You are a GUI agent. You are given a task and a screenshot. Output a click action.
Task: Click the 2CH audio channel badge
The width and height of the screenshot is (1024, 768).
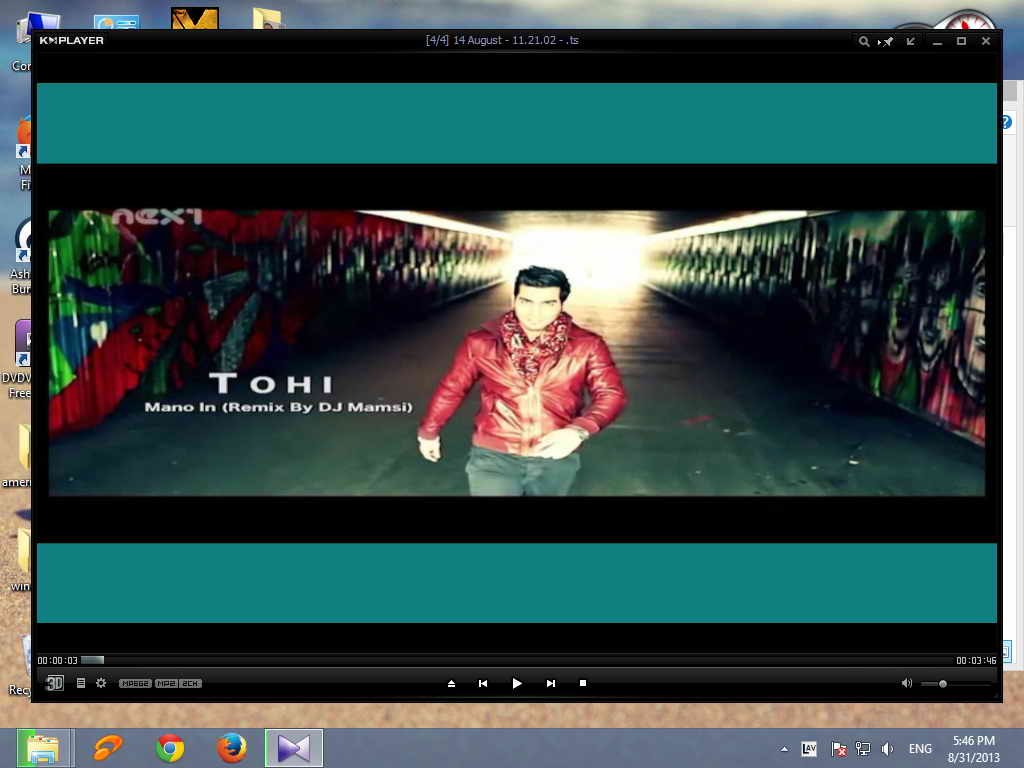click(x=190, y=683)
